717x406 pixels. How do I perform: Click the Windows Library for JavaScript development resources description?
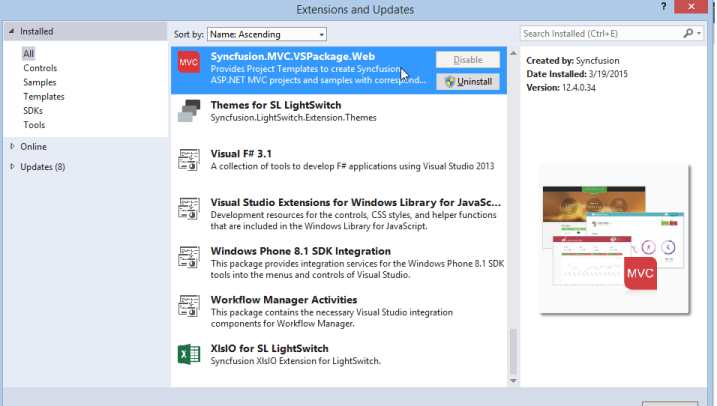tap(353, 220)
